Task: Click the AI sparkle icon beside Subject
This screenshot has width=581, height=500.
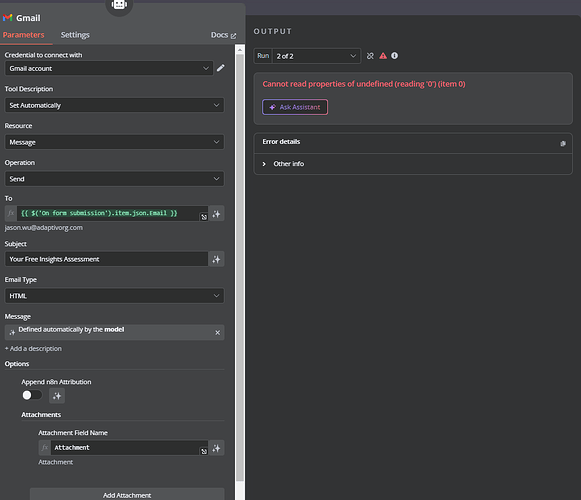Action: (x=216, y=259)
